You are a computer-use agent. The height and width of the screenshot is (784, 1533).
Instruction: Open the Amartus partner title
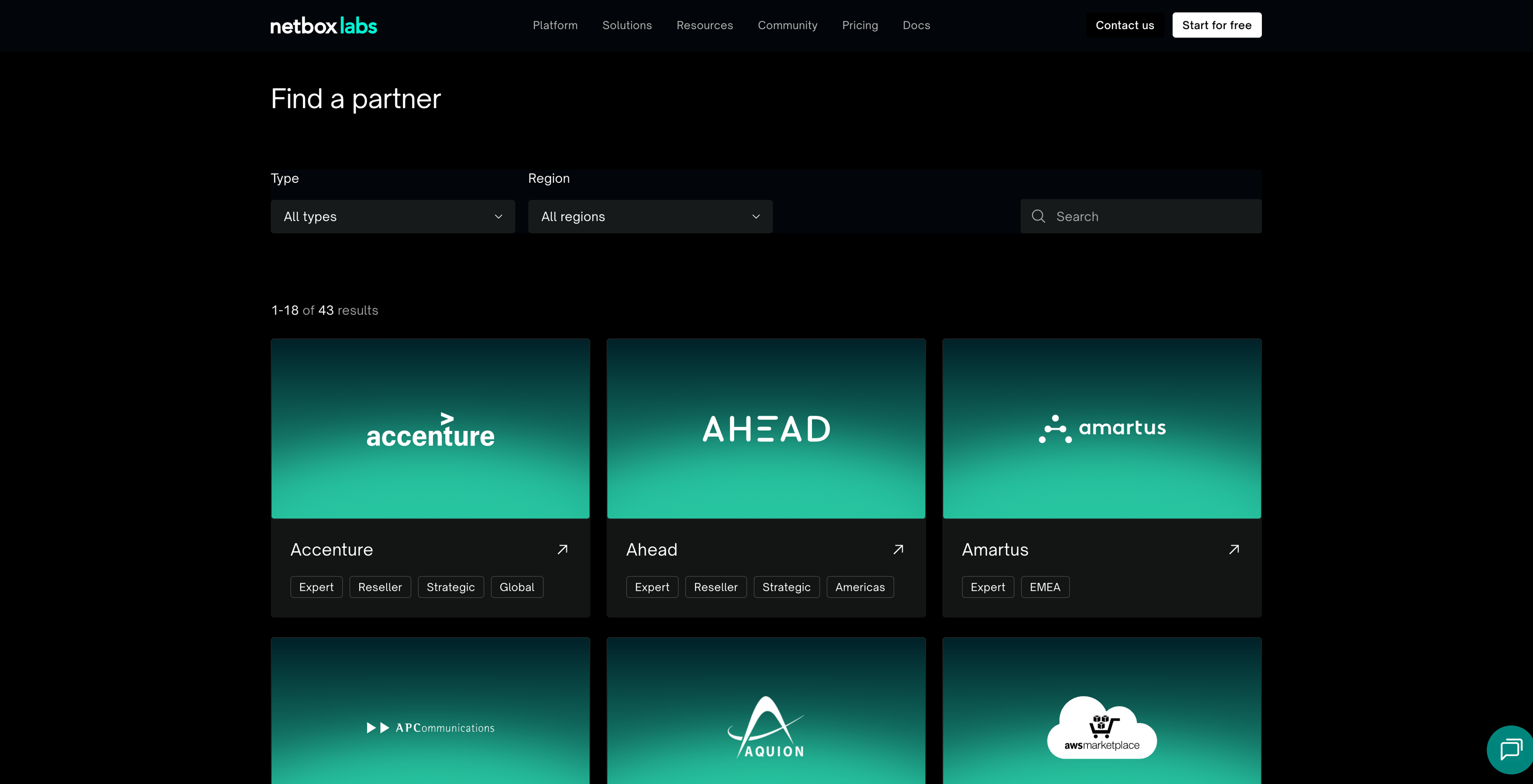click(995, 549)
